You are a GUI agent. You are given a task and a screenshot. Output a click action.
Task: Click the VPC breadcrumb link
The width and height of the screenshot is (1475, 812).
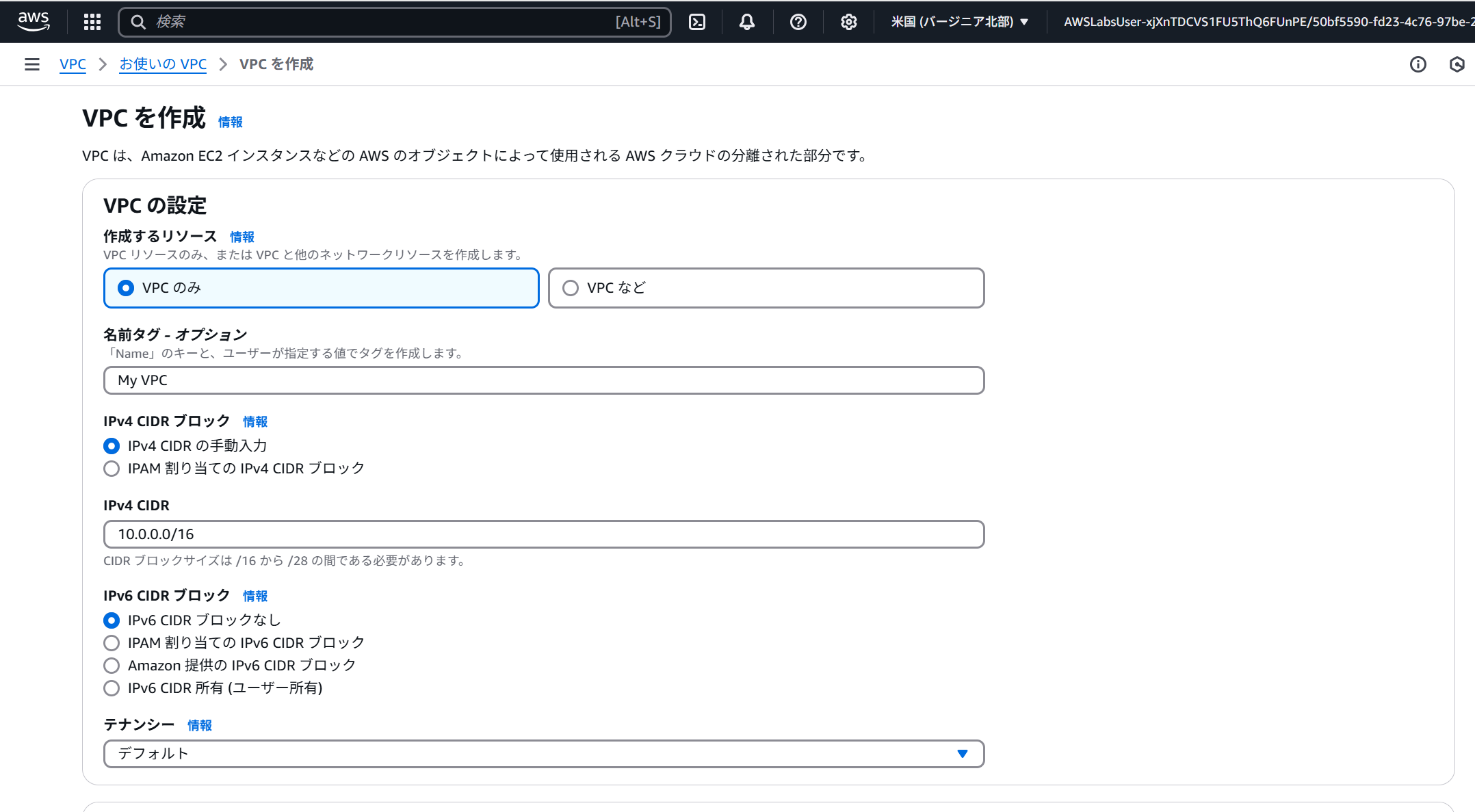click(x=73, y=64)
